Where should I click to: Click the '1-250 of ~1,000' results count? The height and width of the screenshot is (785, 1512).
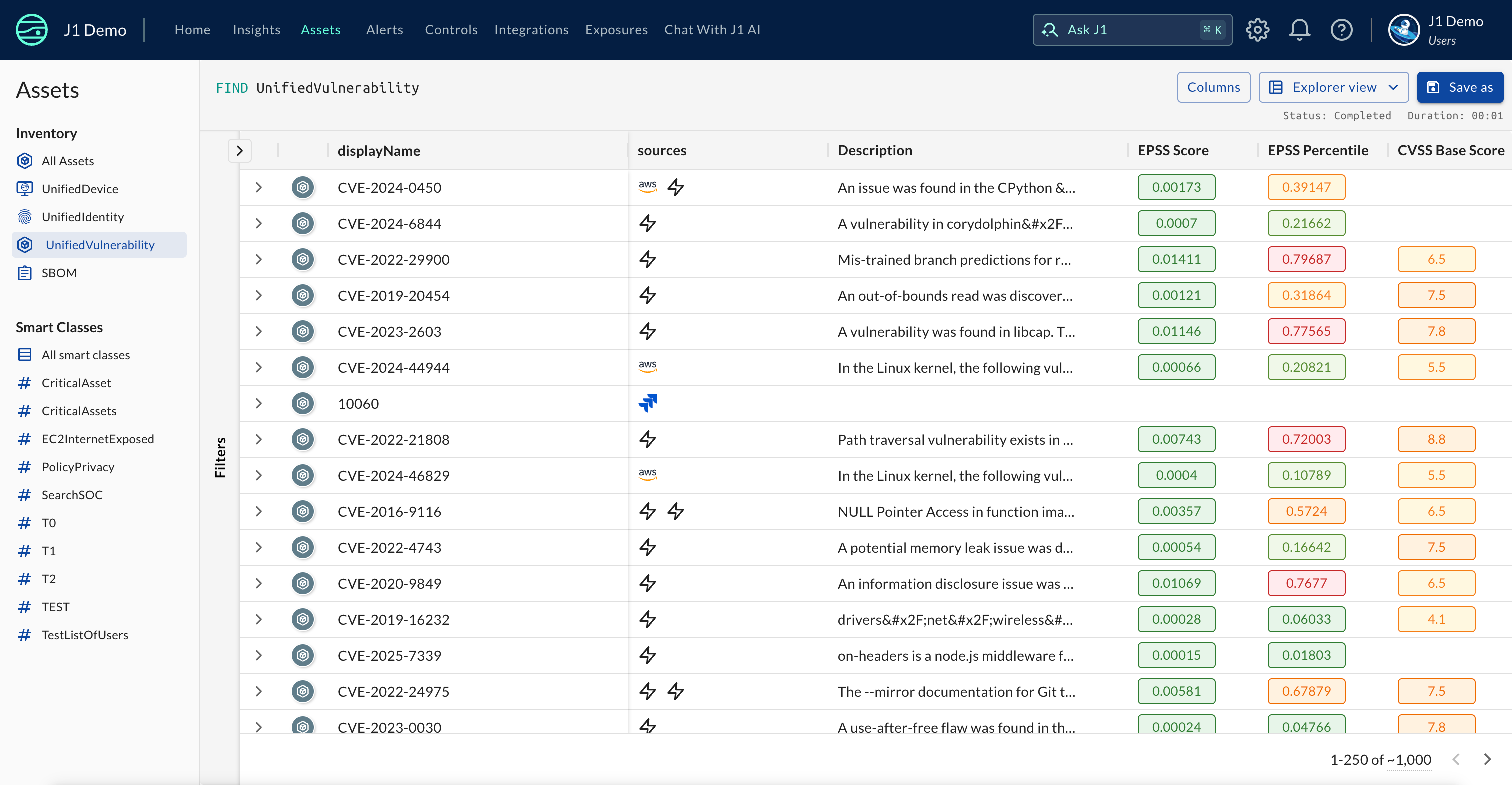1380,760
